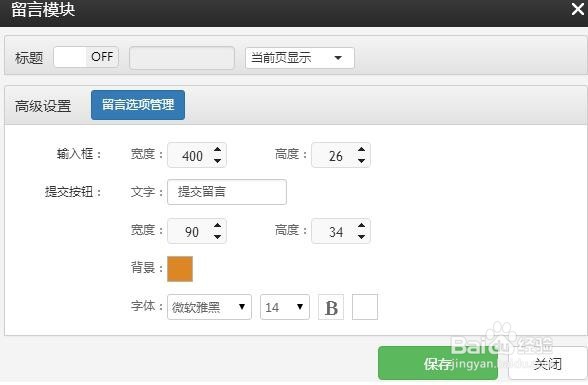The height and width of the screenshot is (385, 588).
Task: Decrease submit button width from 90
Action: coord(218,237)
